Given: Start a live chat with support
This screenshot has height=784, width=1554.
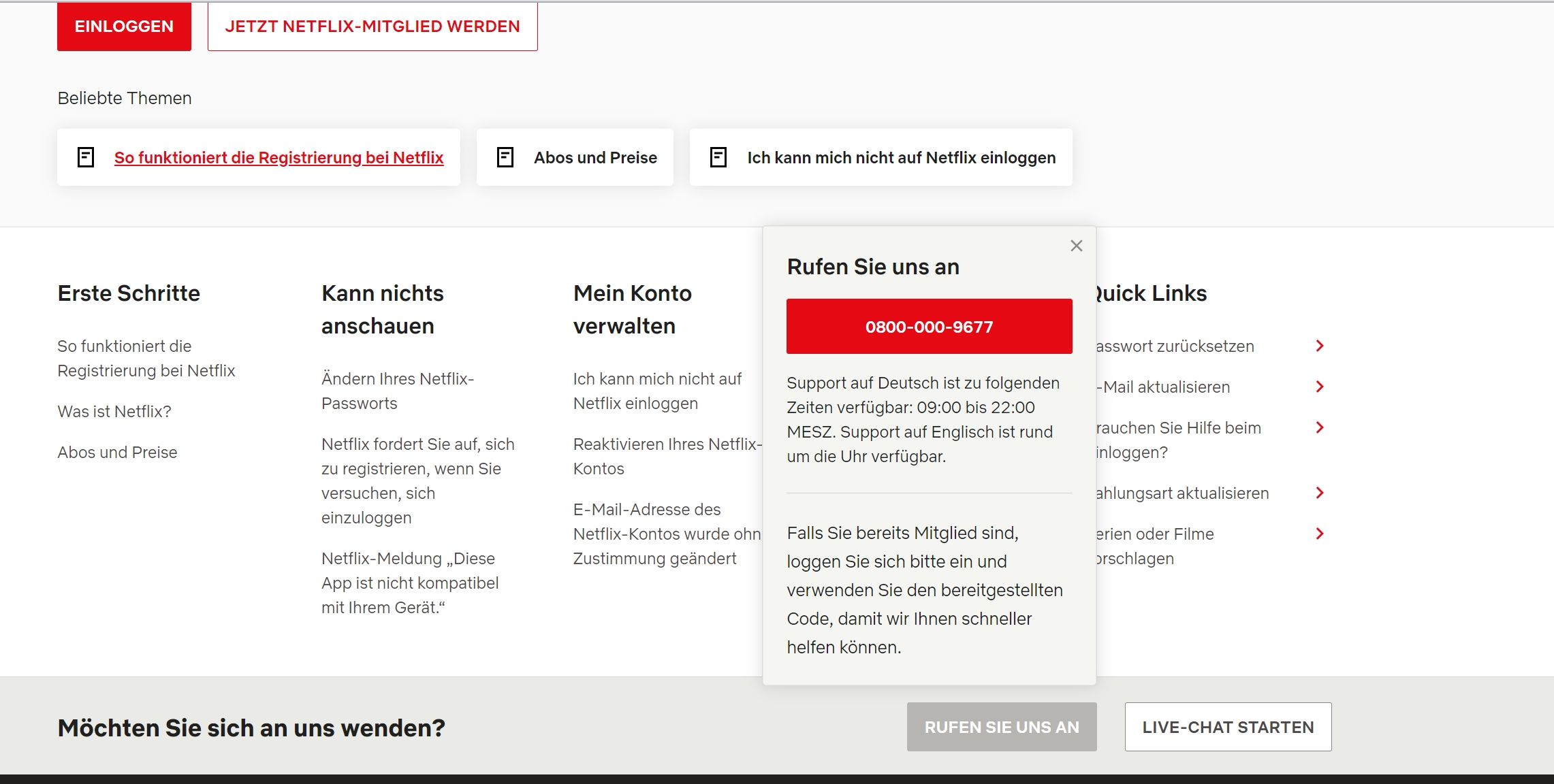Looking at the screenshot, I should [x=1228, y=727].
